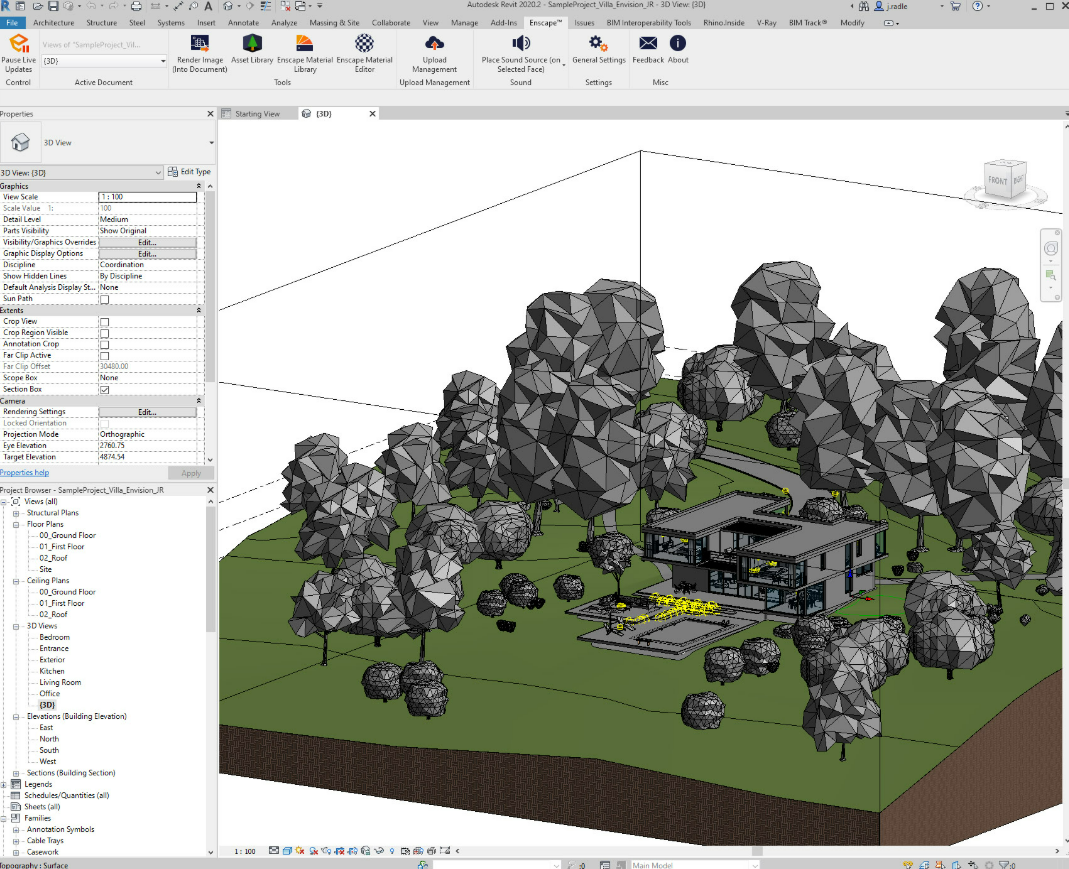This screenshot has height=869, width=1069.
Task: Open the Architecture ribbon tab
Action: coord(53,22)
